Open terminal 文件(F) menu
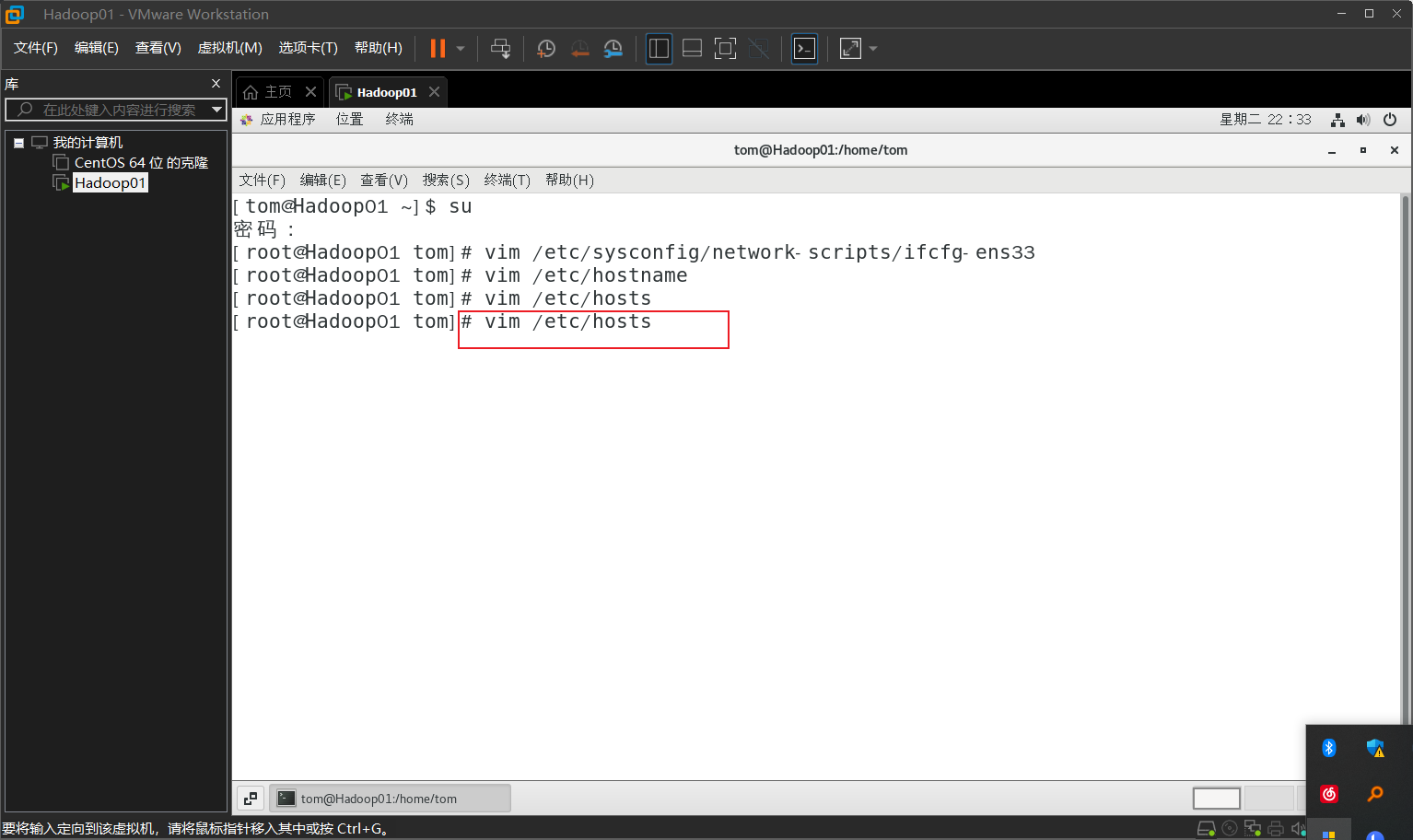The image size is (1413, 840). pos(263,180)
